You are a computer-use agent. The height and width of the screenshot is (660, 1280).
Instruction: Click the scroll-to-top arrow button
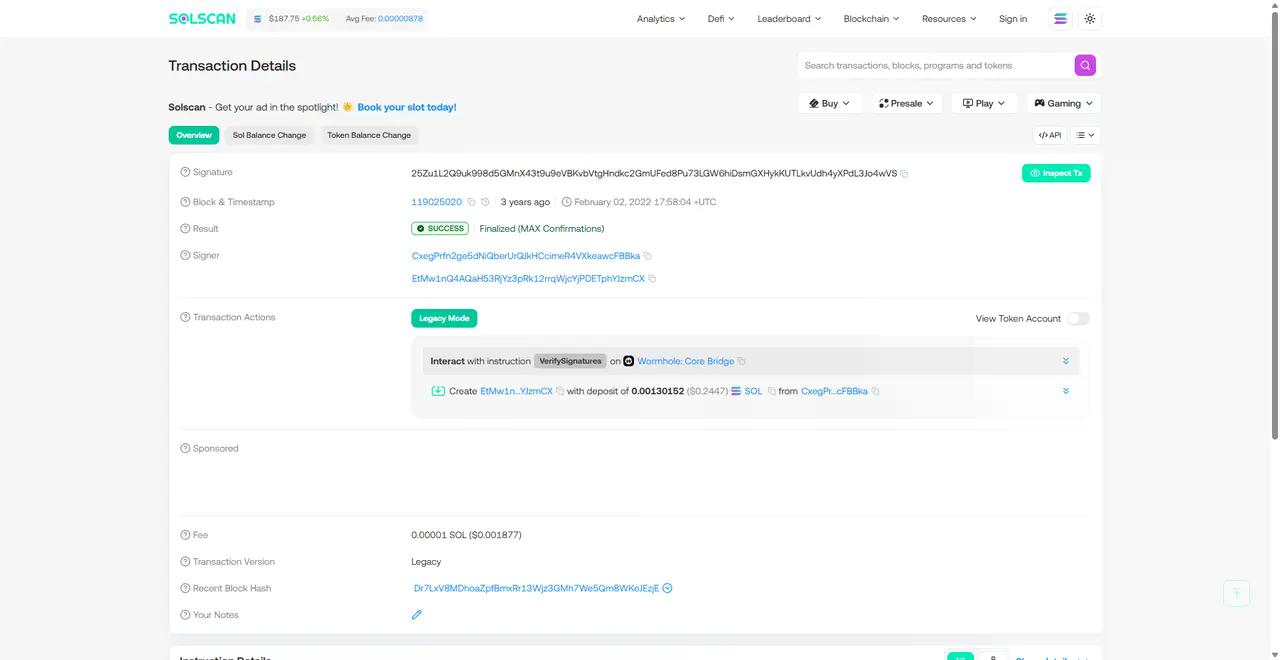(1236, 593)
